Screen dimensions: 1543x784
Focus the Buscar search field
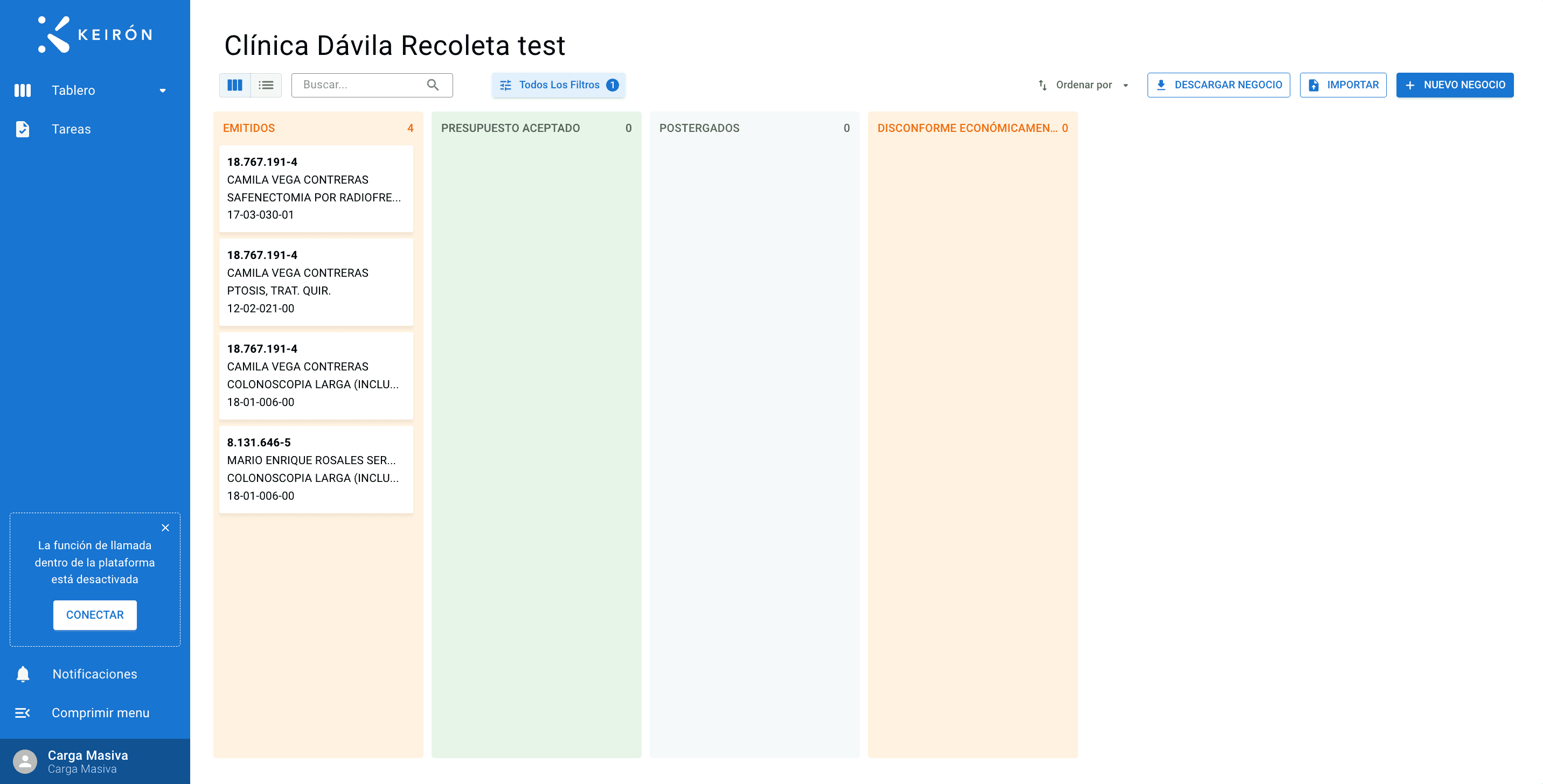coord(372,85)
